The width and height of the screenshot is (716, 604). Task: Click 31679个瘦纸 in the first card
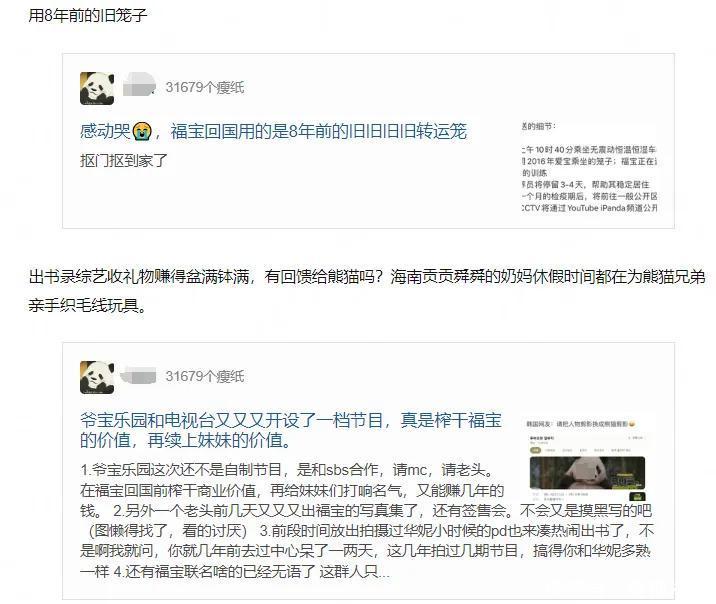tap(205, 87)
